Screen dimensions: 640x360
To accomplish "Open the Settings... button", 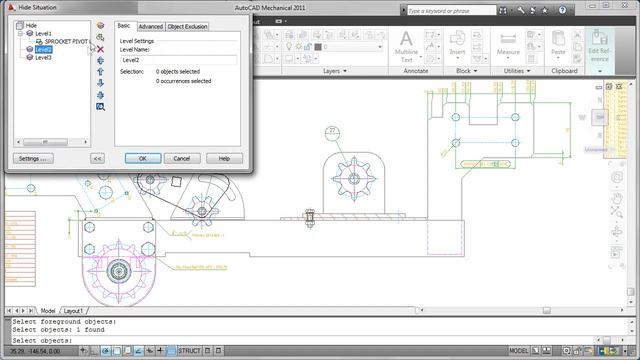I will point(33,158).
